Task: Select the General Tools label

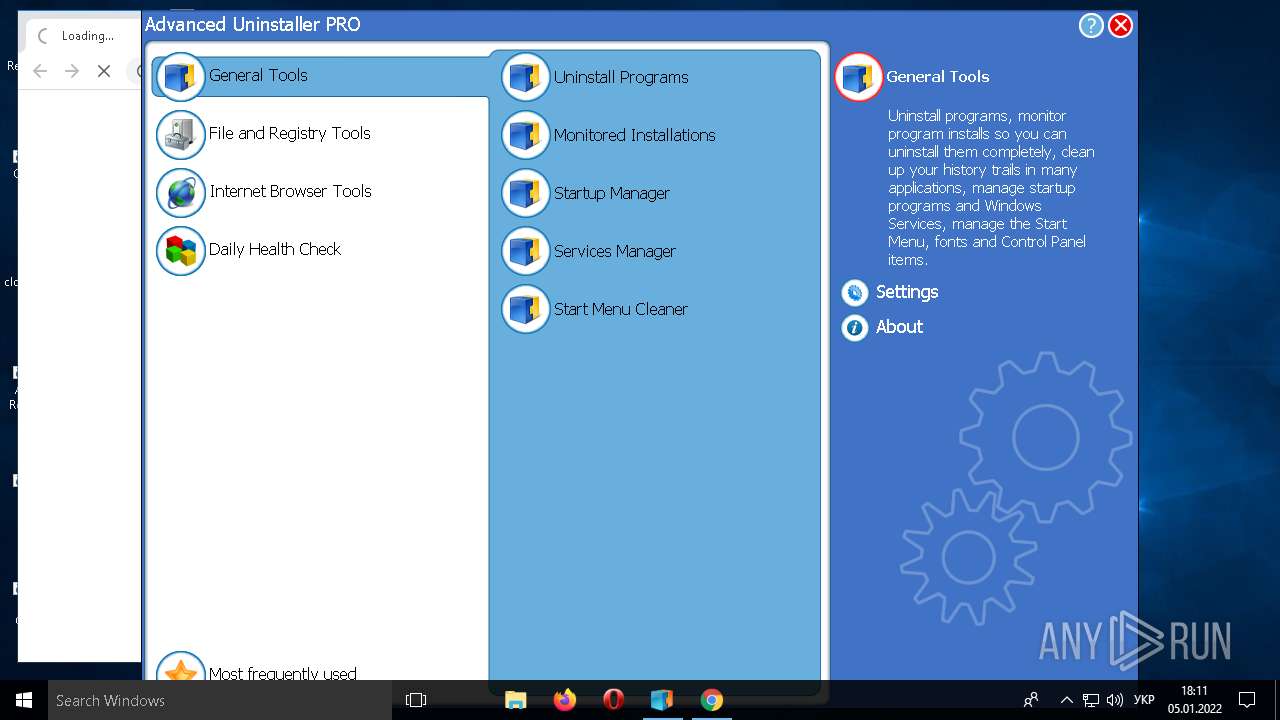Action: pyautogui.click(x=258, y=75)
